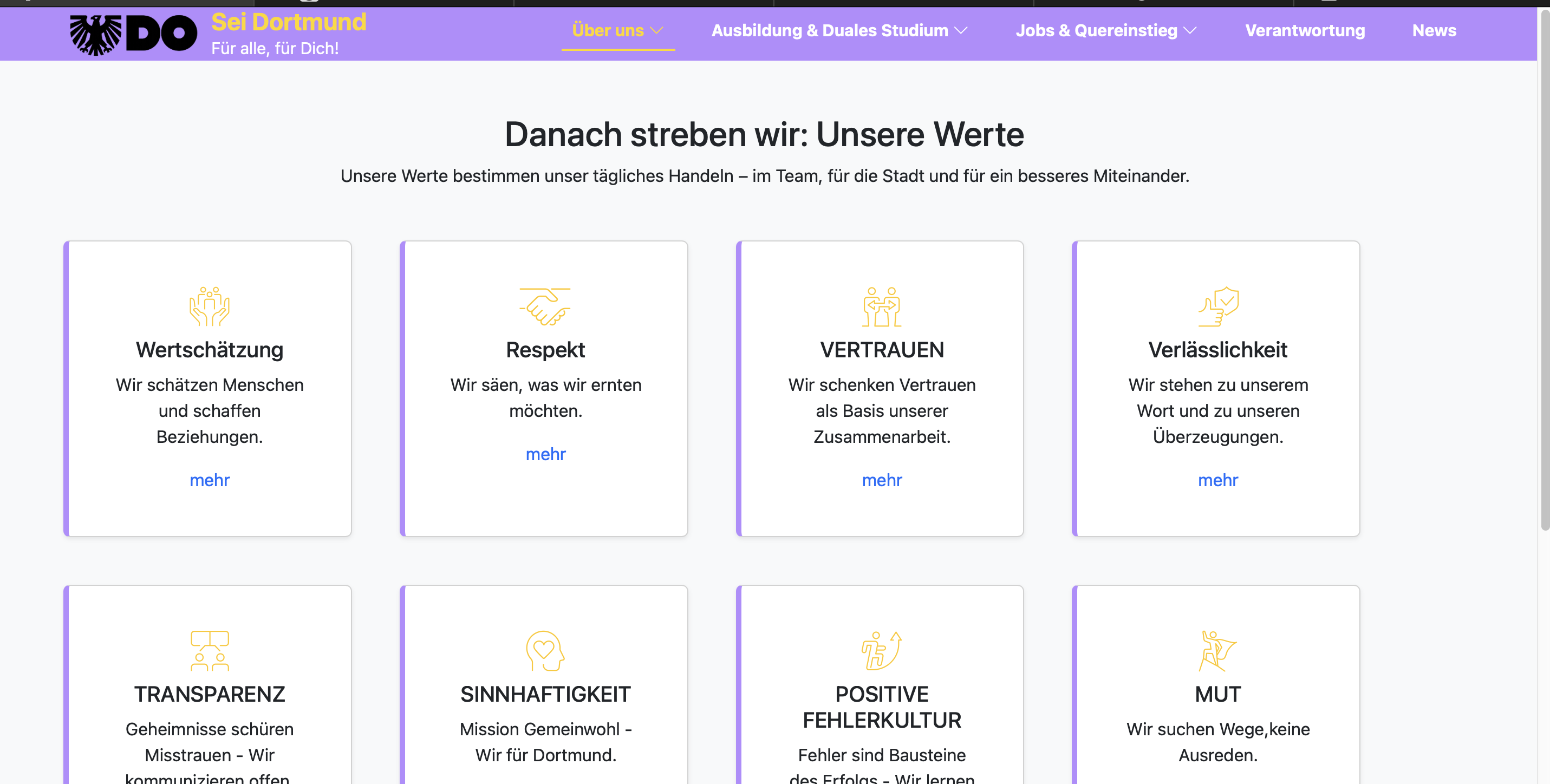Screen dimensions: 1550x784
Task: Open the Verantwortung menu item
Action: click(x=1305, y=31)
